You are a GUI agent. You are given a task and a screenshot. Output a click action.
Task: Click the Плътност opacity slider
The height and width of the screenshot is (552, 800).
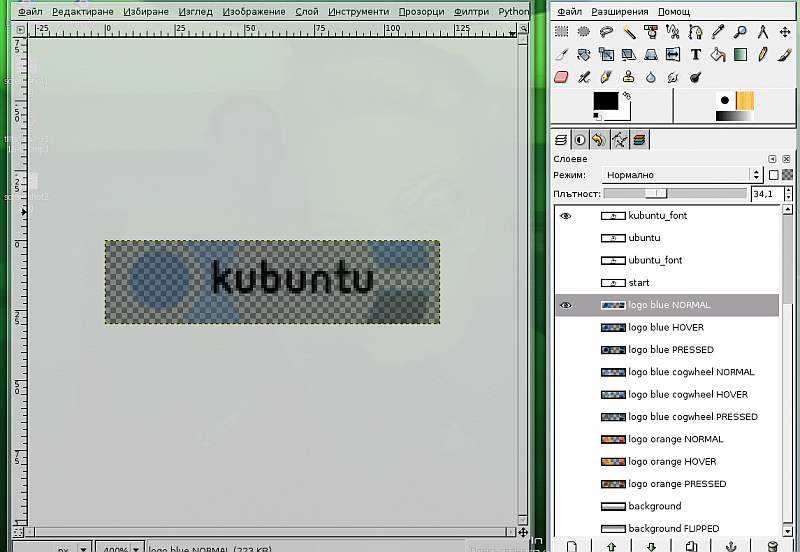tap(675, 194)
